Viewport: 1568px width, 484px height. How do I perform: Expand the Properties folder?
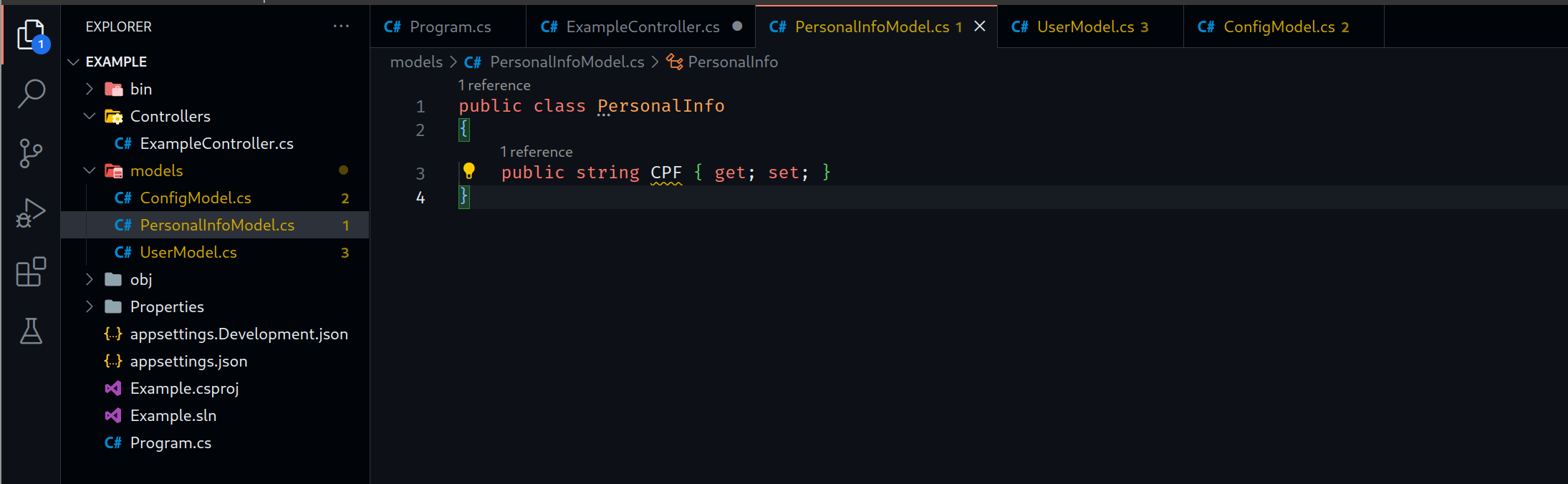point(90,306)
